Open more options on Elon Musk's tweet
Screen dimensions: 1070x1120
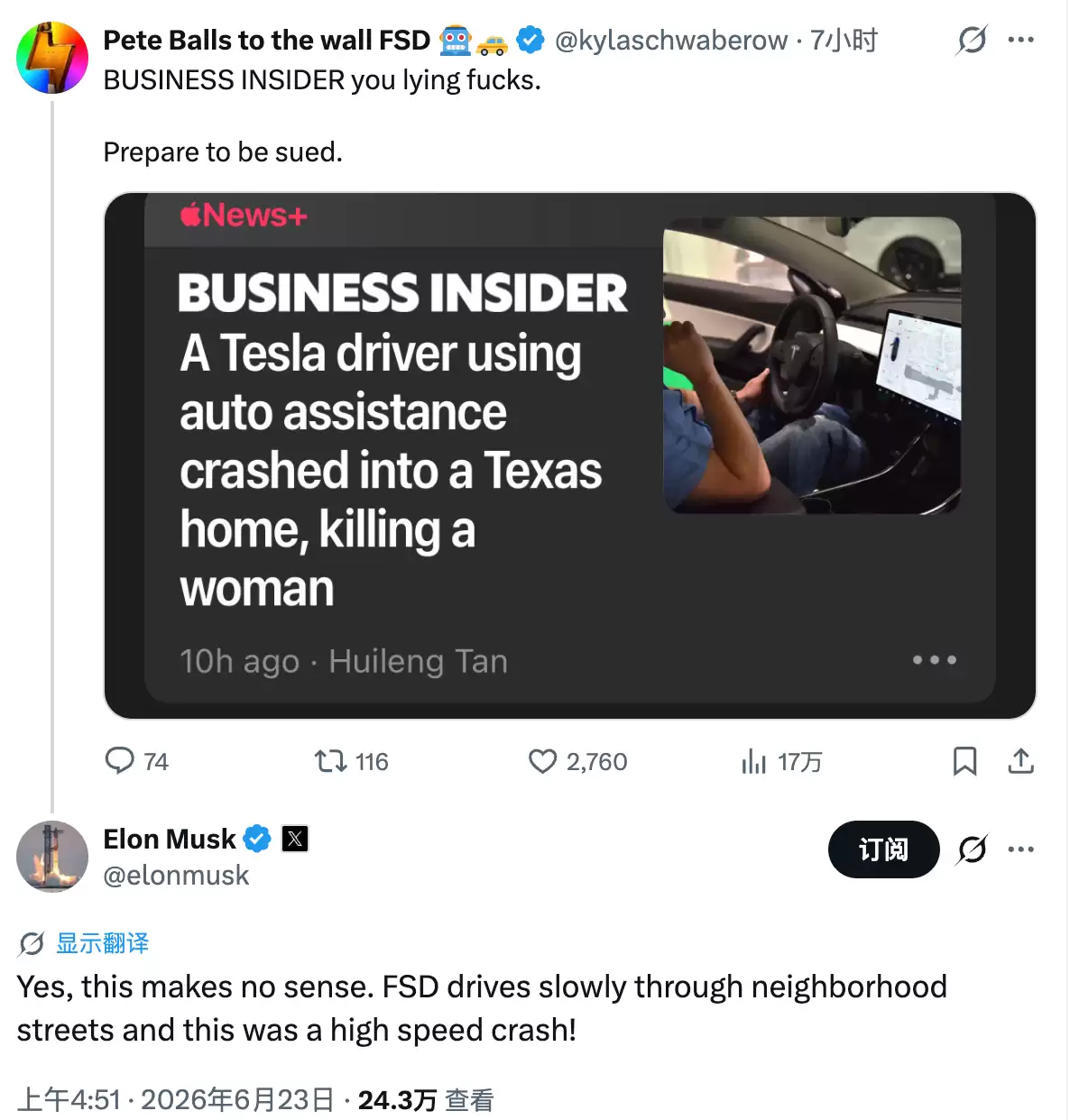(x=1020, y=849)
